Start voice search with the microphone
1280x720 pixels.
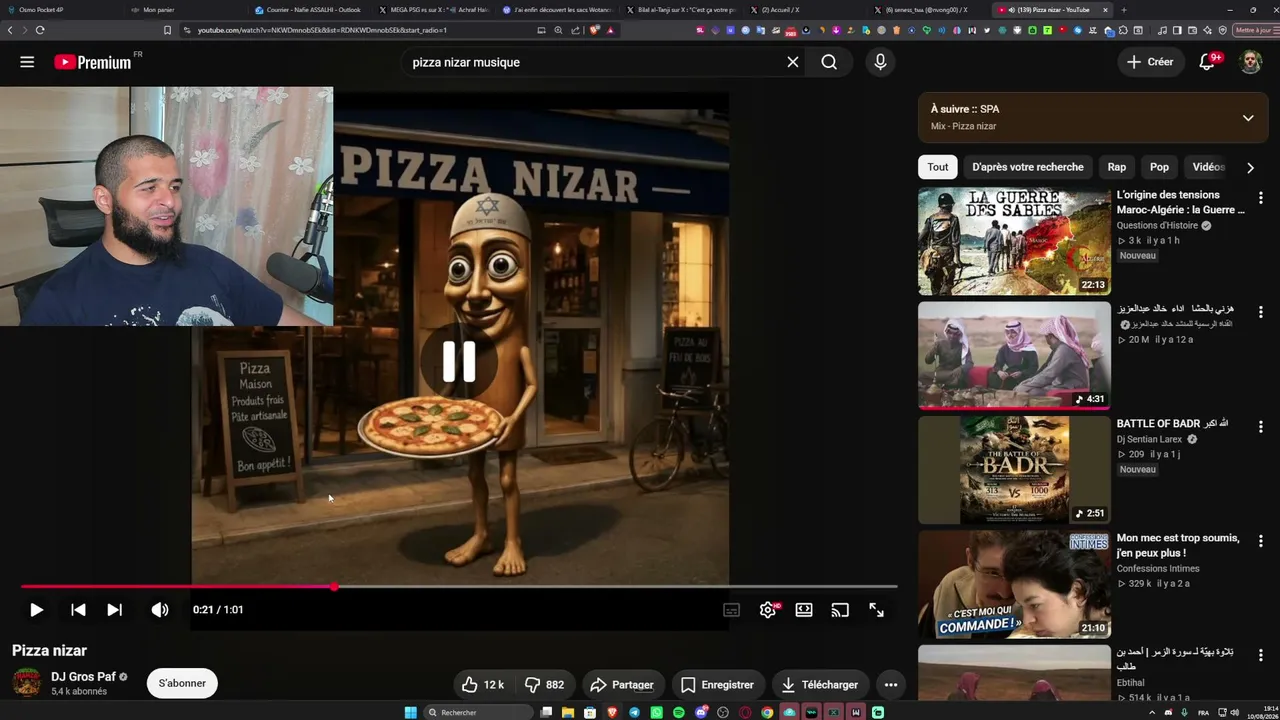[x=880, y=62]
